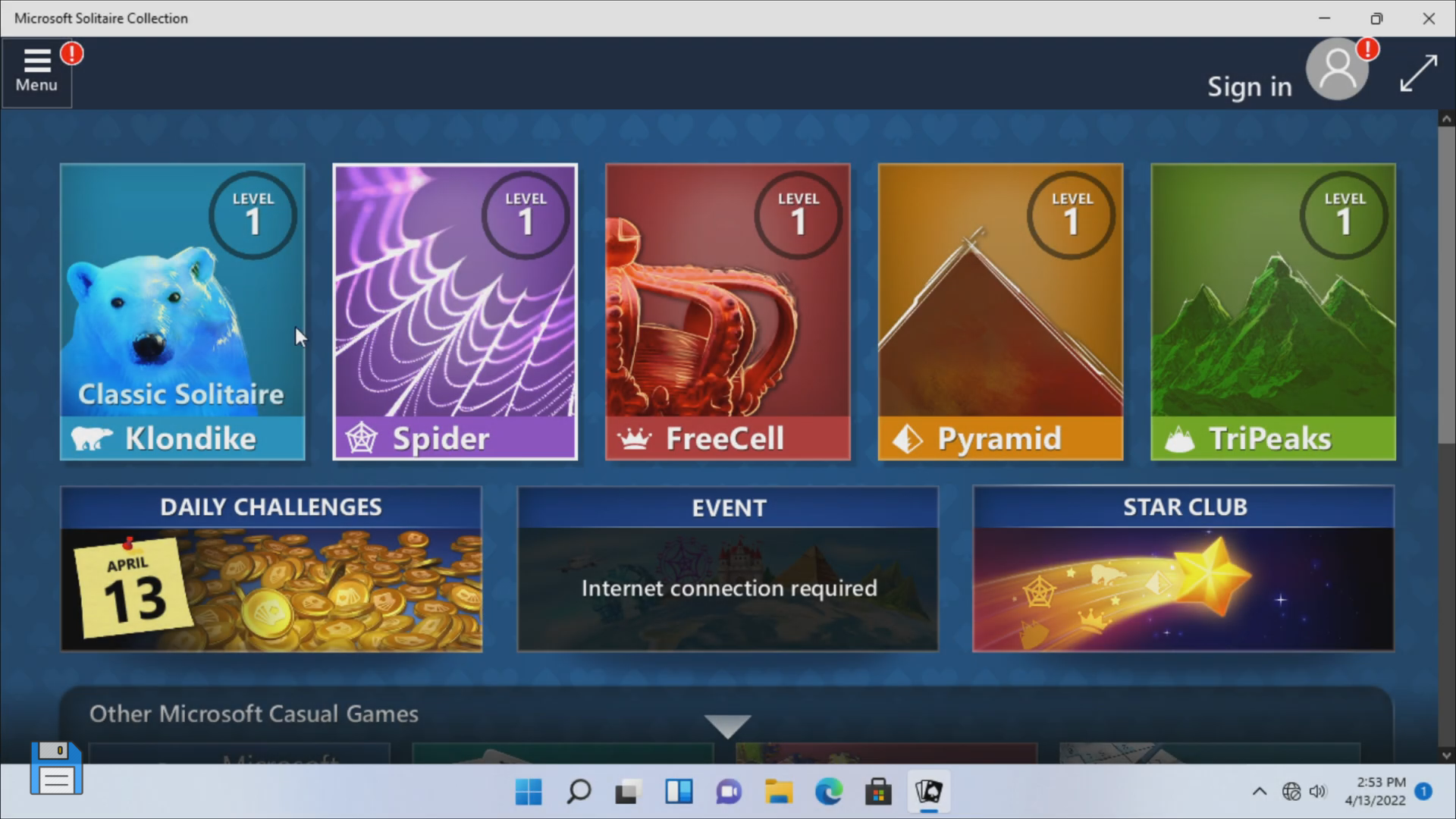Open the Microsoft Store from the taskbar
The width and height of the screenshot is (1456, 819).
879,792
